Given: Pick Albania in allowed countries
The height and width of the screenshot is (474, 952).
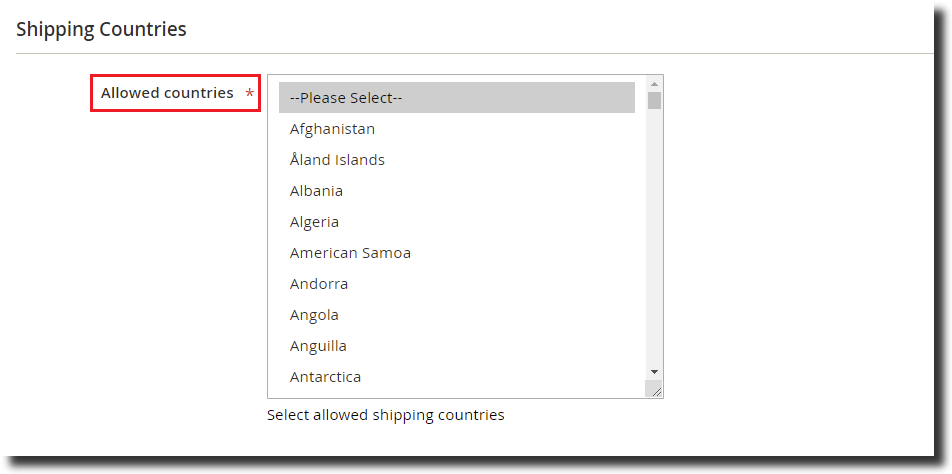Looking at the screenshot, I should 316,191.
